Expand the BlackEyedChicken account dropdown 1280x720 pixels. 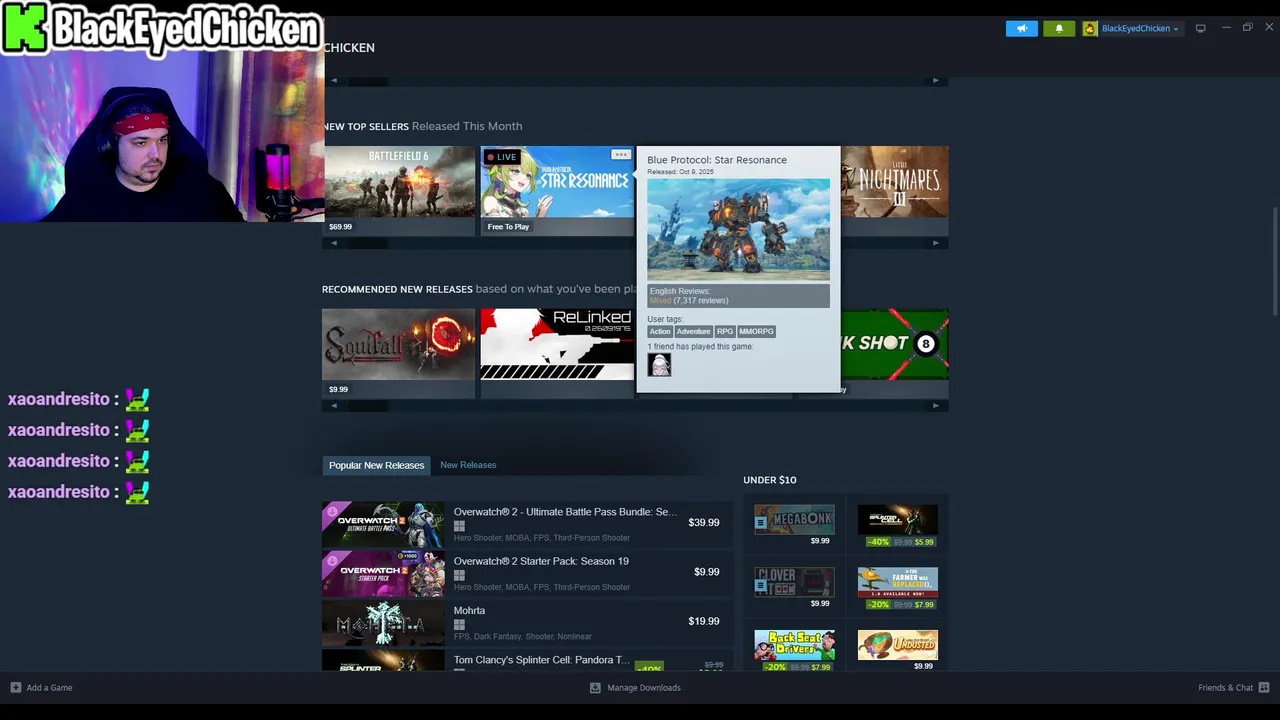point(1138,29)
